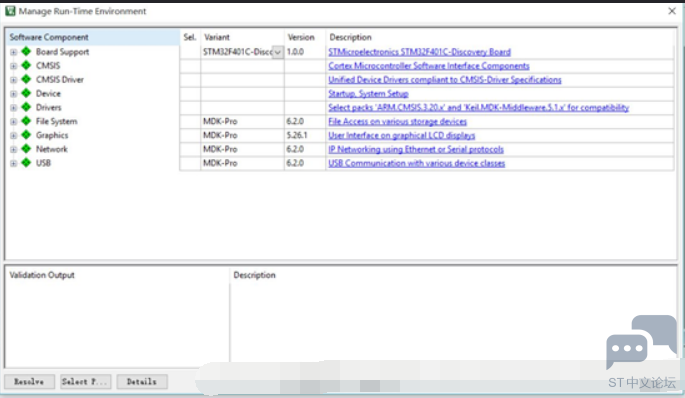
Task: Click the green diamond icon beside Graphics
Action: pyautogui.click(x=26, y=135)
